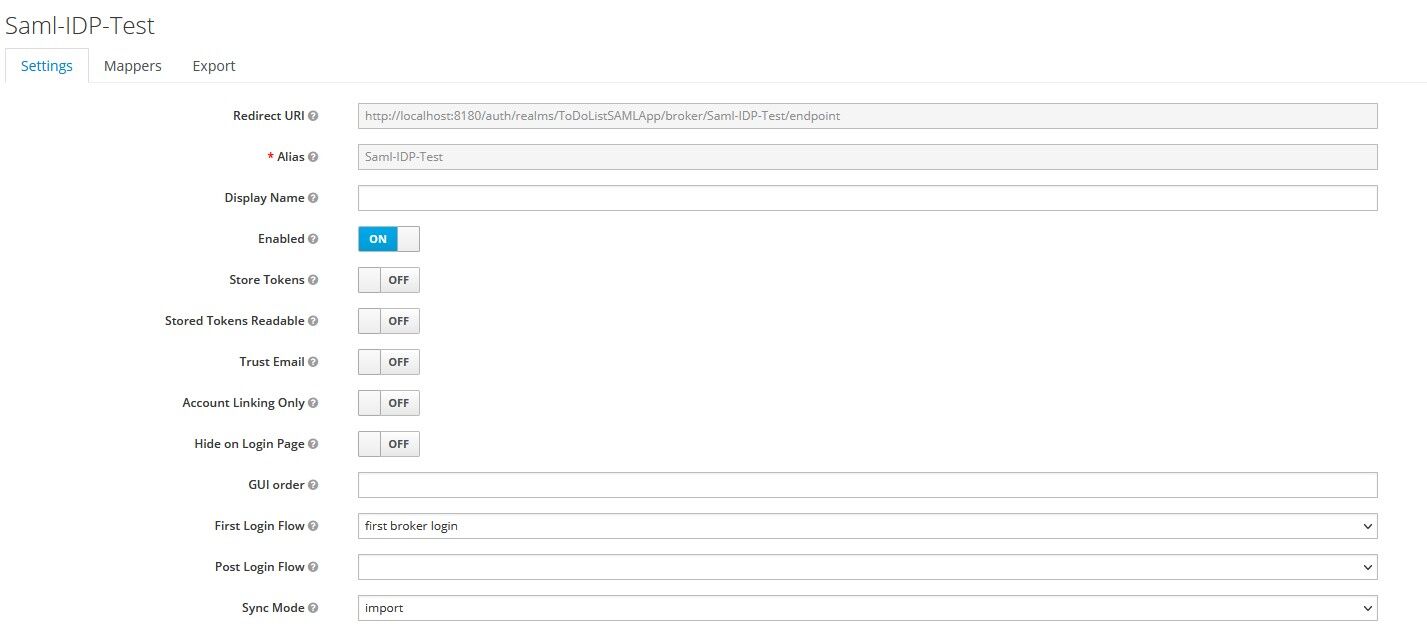
Task: Click the Display Name text field
Action: 866,198
